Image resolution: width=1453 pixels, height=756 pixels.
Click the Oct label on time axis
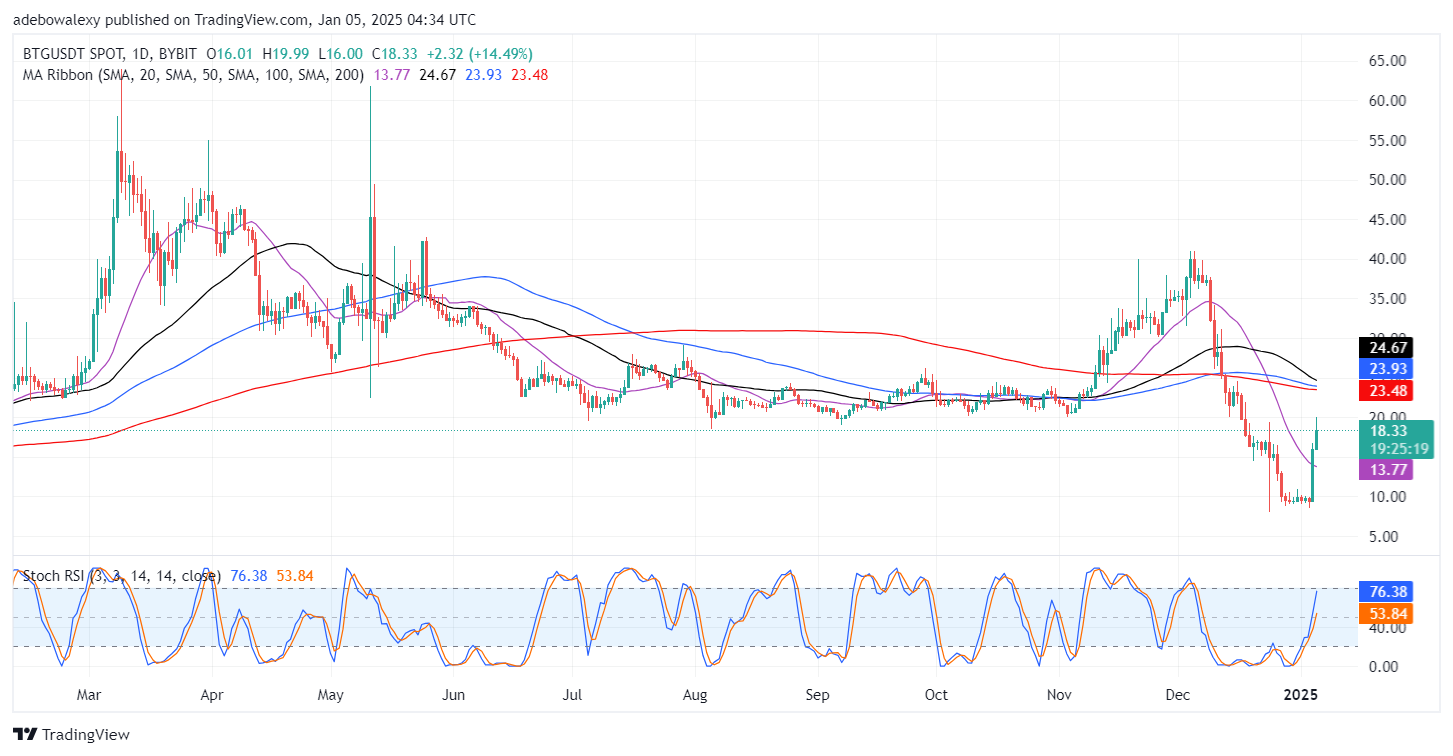click(936, 693)
